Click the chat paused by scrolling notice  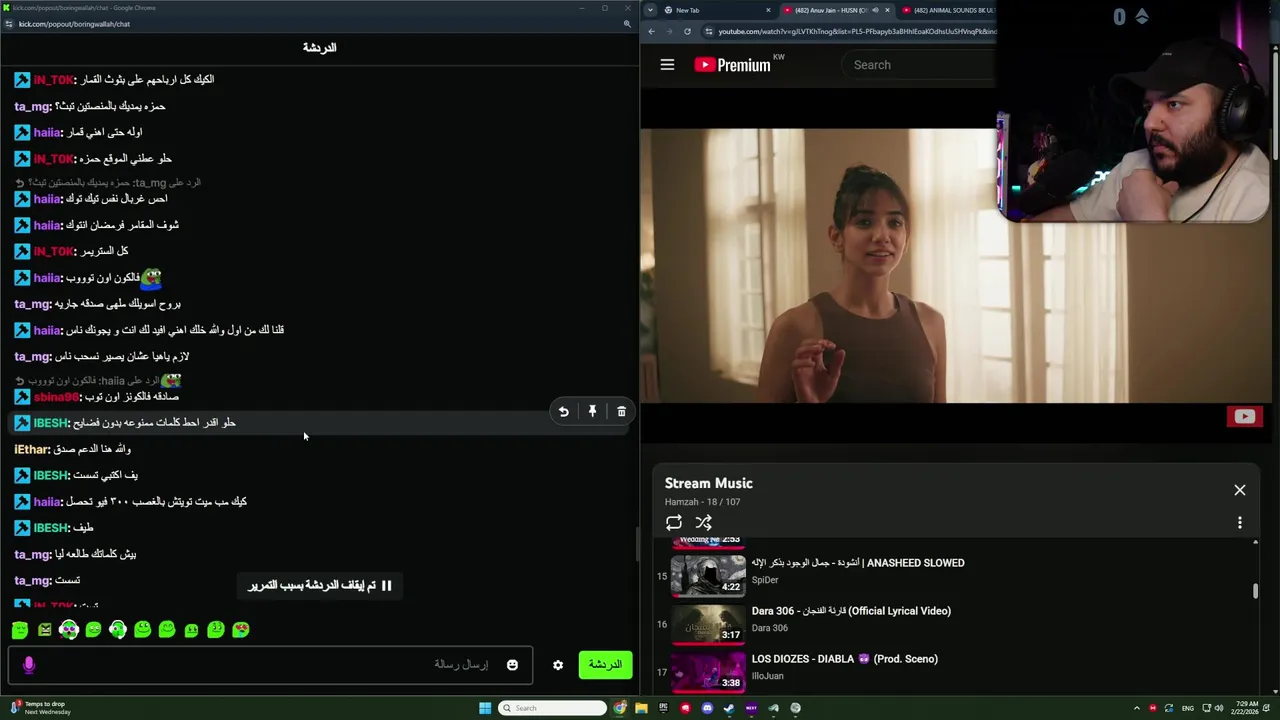pyautogui.click(x=320, y=585)
